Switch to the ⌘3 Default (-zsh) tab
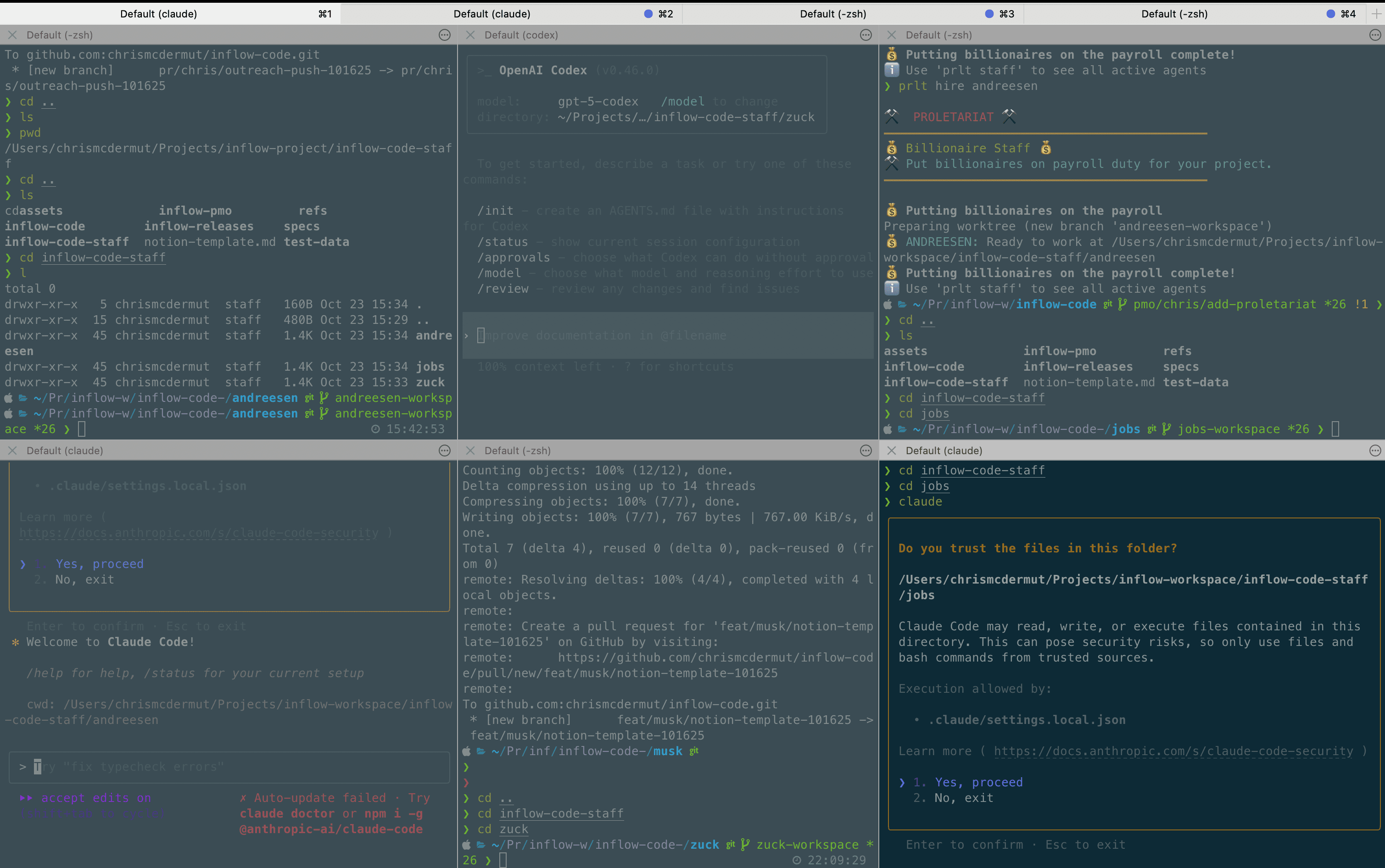 pos(832,14)
